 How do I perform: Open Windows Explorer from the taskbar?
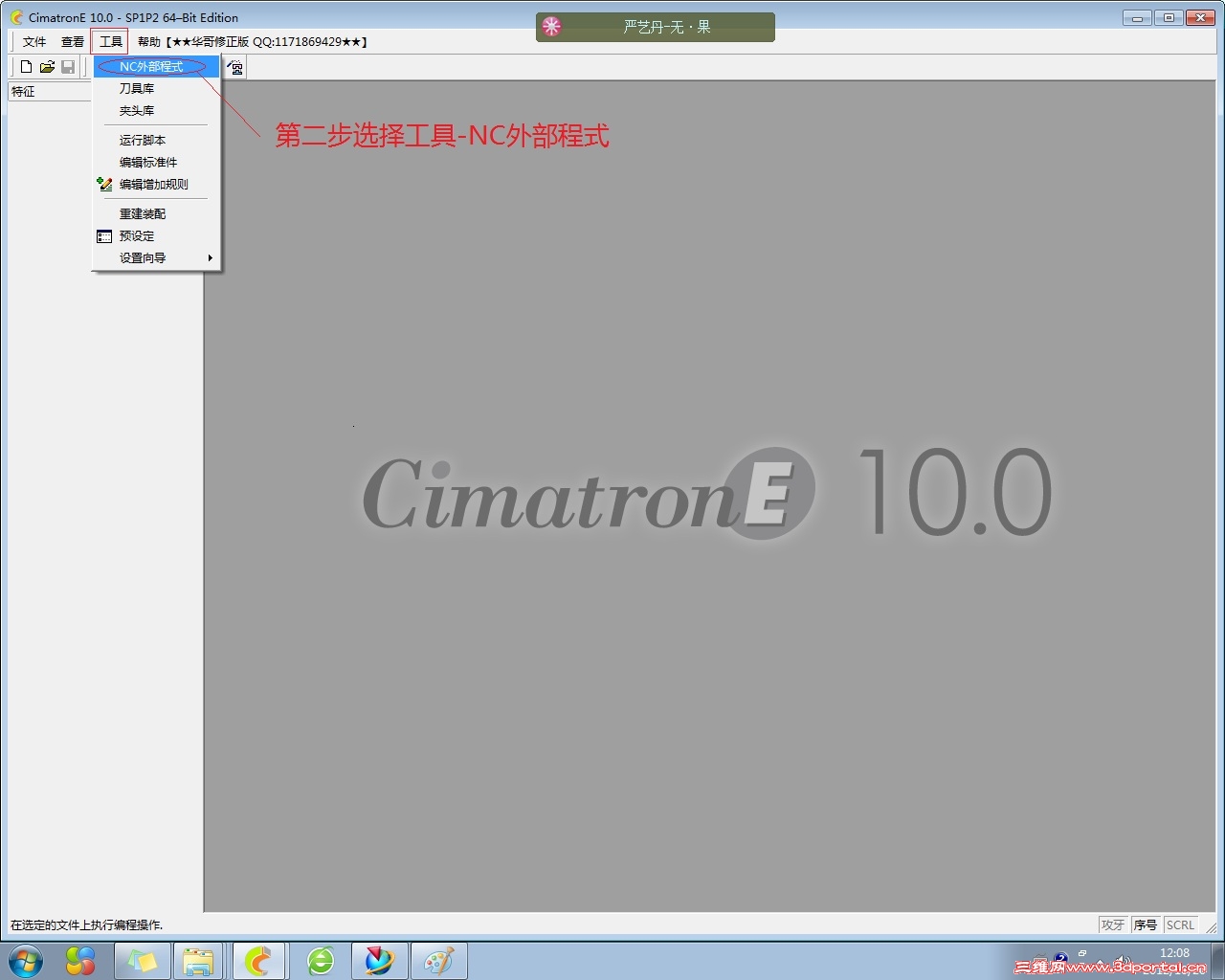198,961
